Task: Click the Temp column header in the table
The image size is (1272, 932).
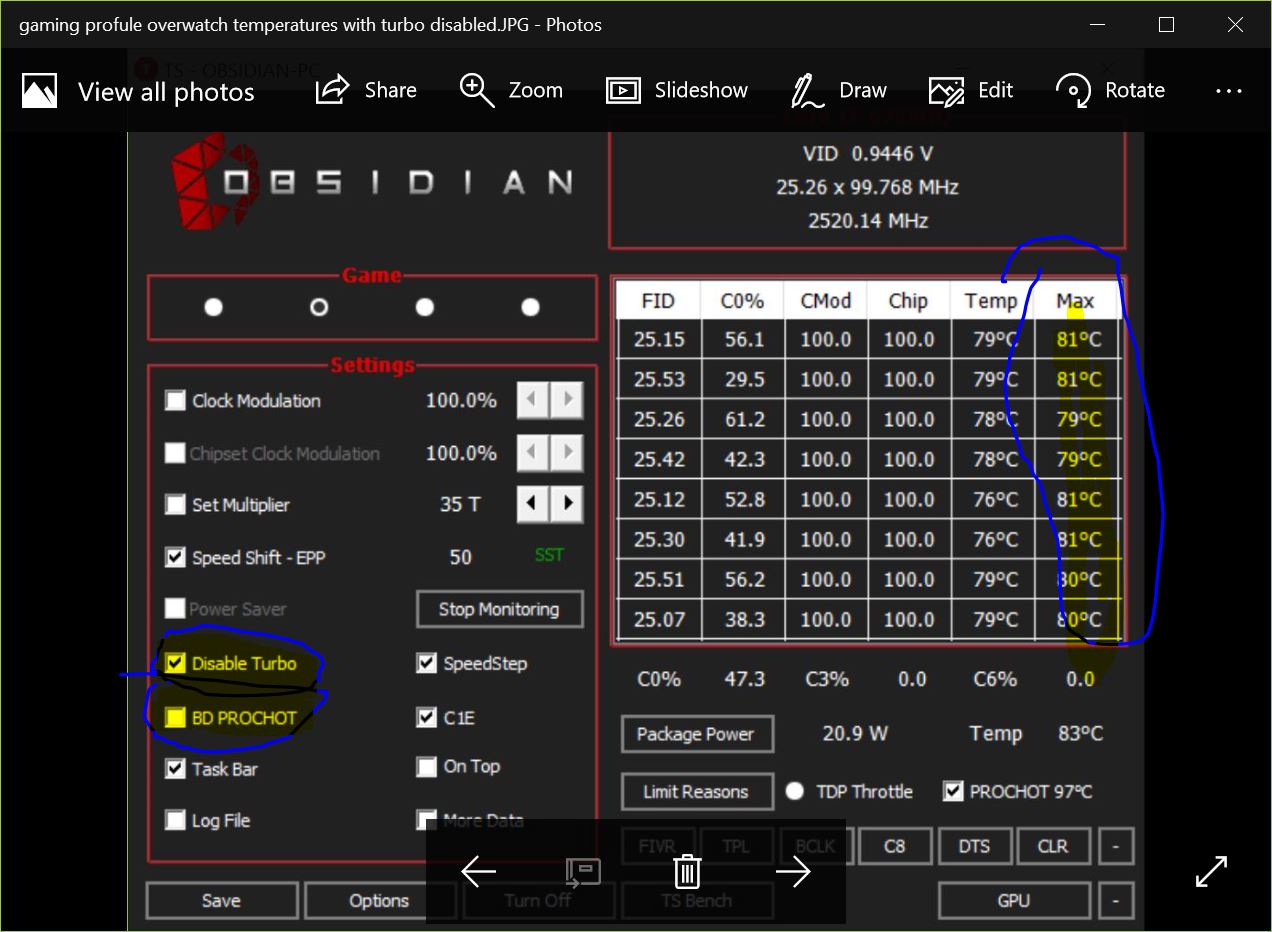Action: [x=991, y=301]
